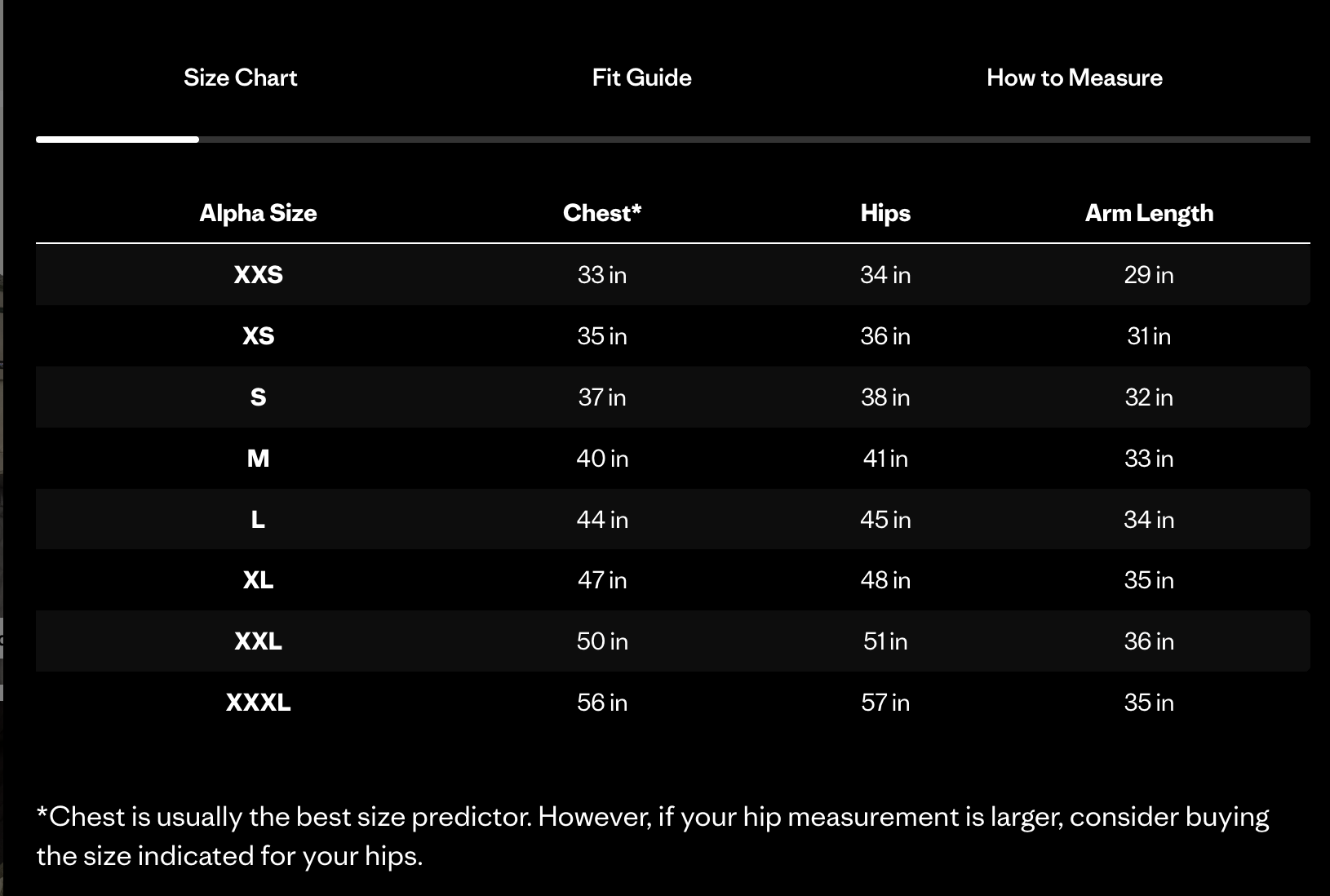The width and height of the screenshot is (1330, 896).
Task: Switch to the Fit Guide tab
Action: (x=641, y=78)
